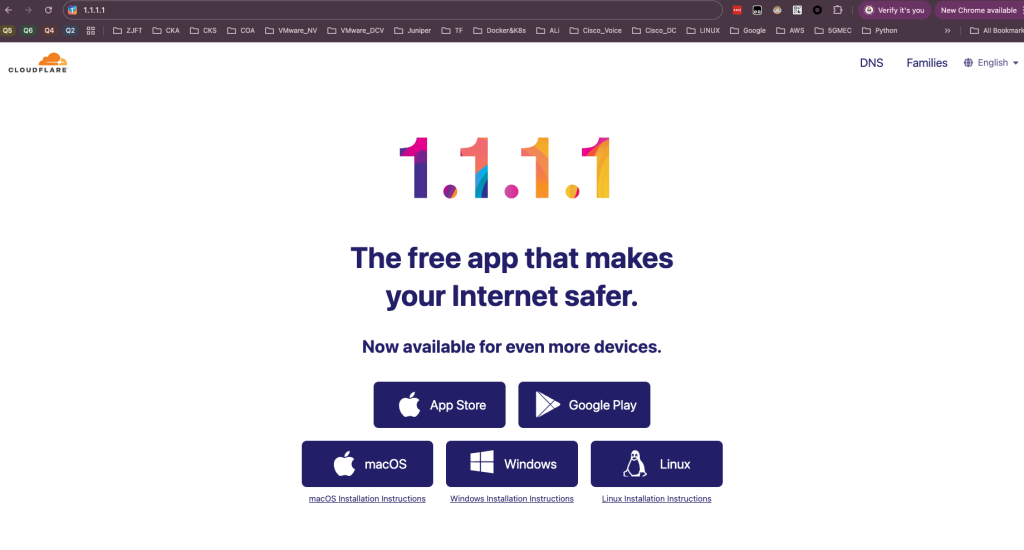Download the Linux app
This screenshot has width=1024, height=550.
pos(656,464)
